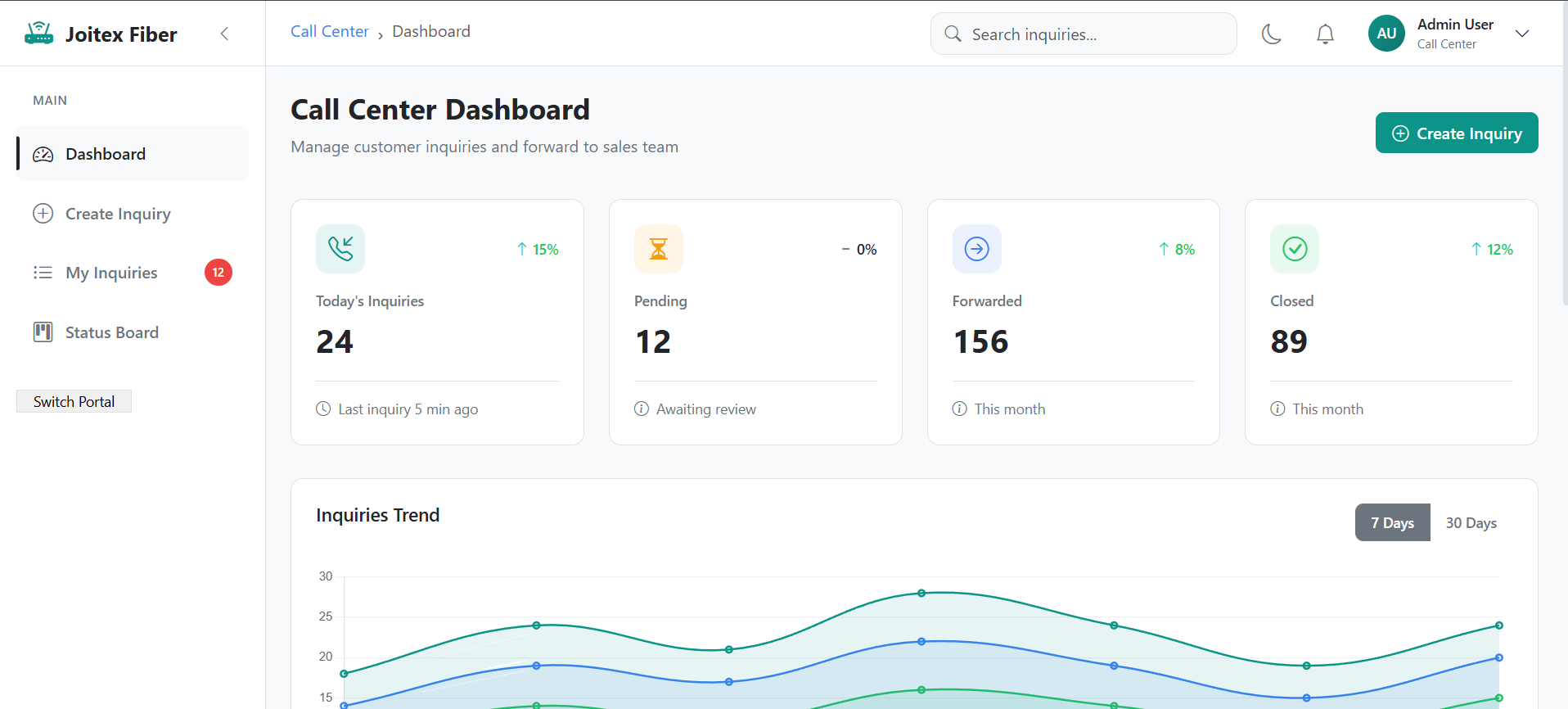Click the 8% increase indicator on Forwarded
Screen dimensions: 1568x709
click(1177, 249)
